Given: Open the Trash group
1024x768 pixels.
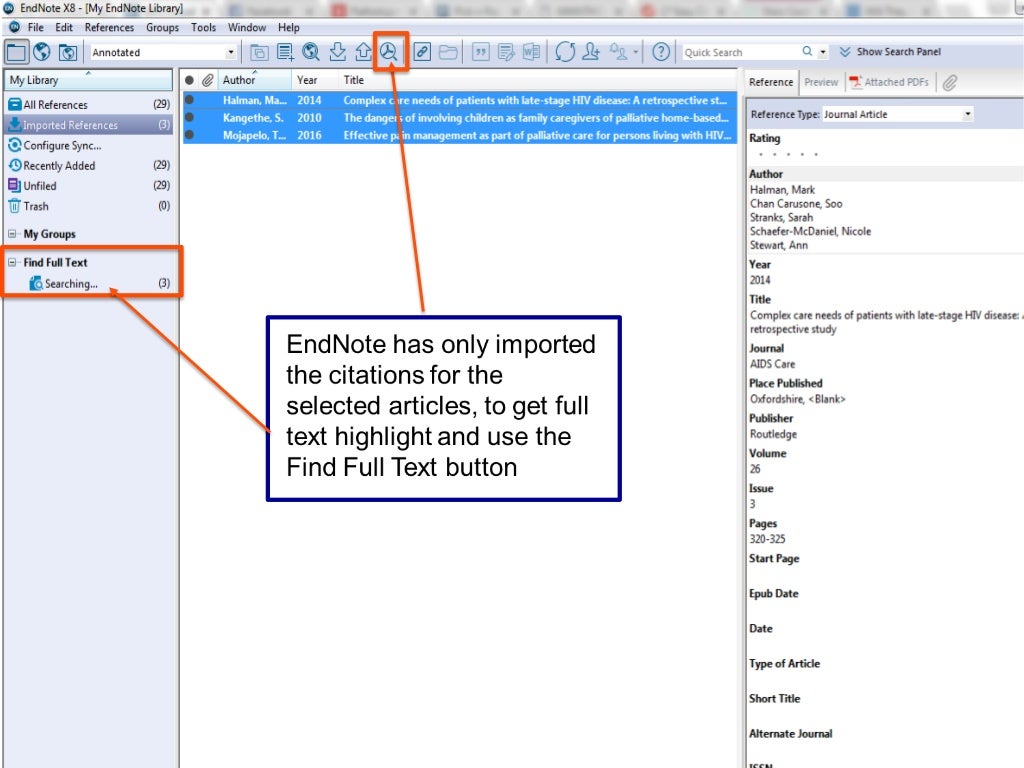Looking at the screenshot, I should click(x=89, y=206).
